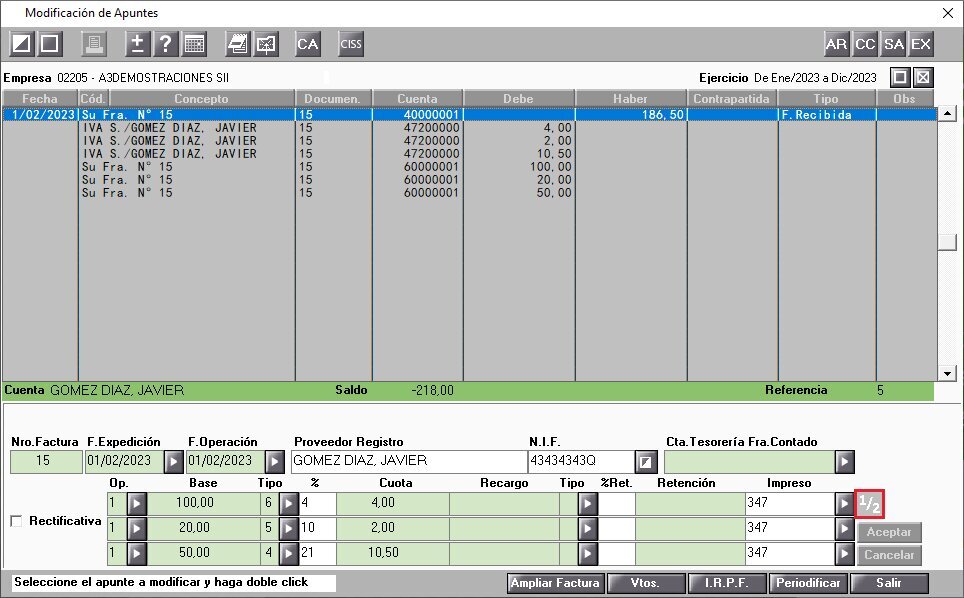Open Tipo arrow next to value 4
This screenshot has width=964, height=598.
(288, 554)
